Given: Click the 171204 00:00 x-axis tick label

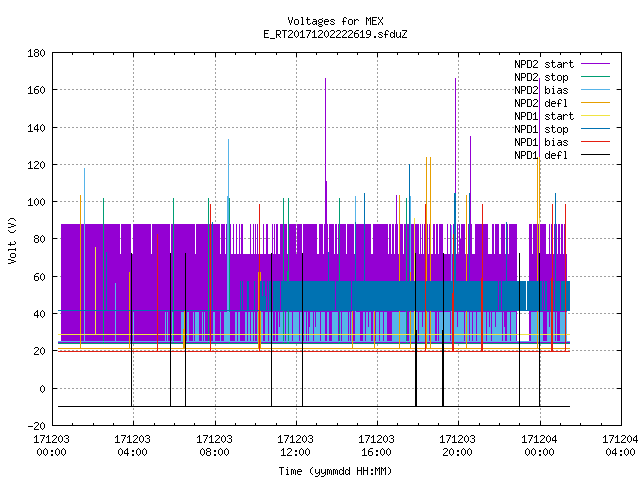Looking at the screenshot, I should point(539,446).
